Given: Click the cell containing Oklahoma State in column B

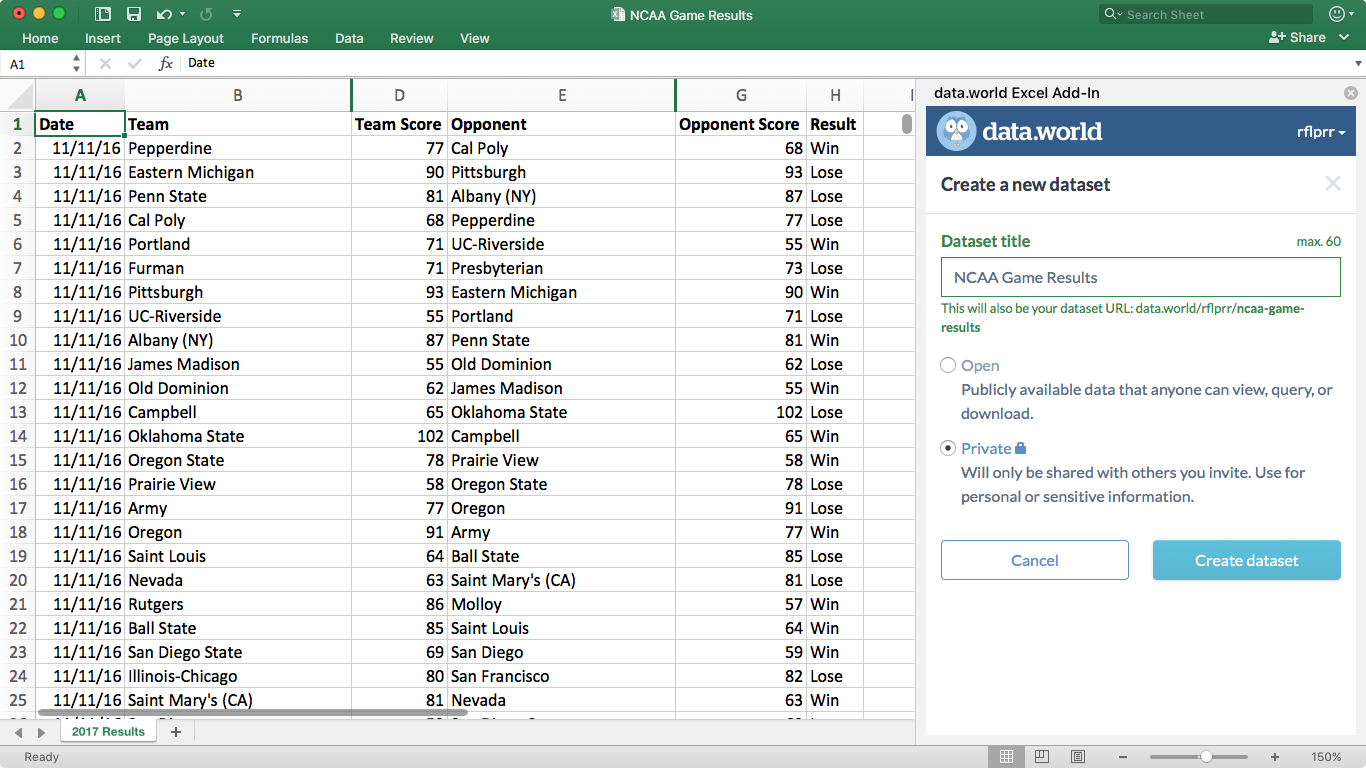Looking at the screenshot, I should [238, 436].
